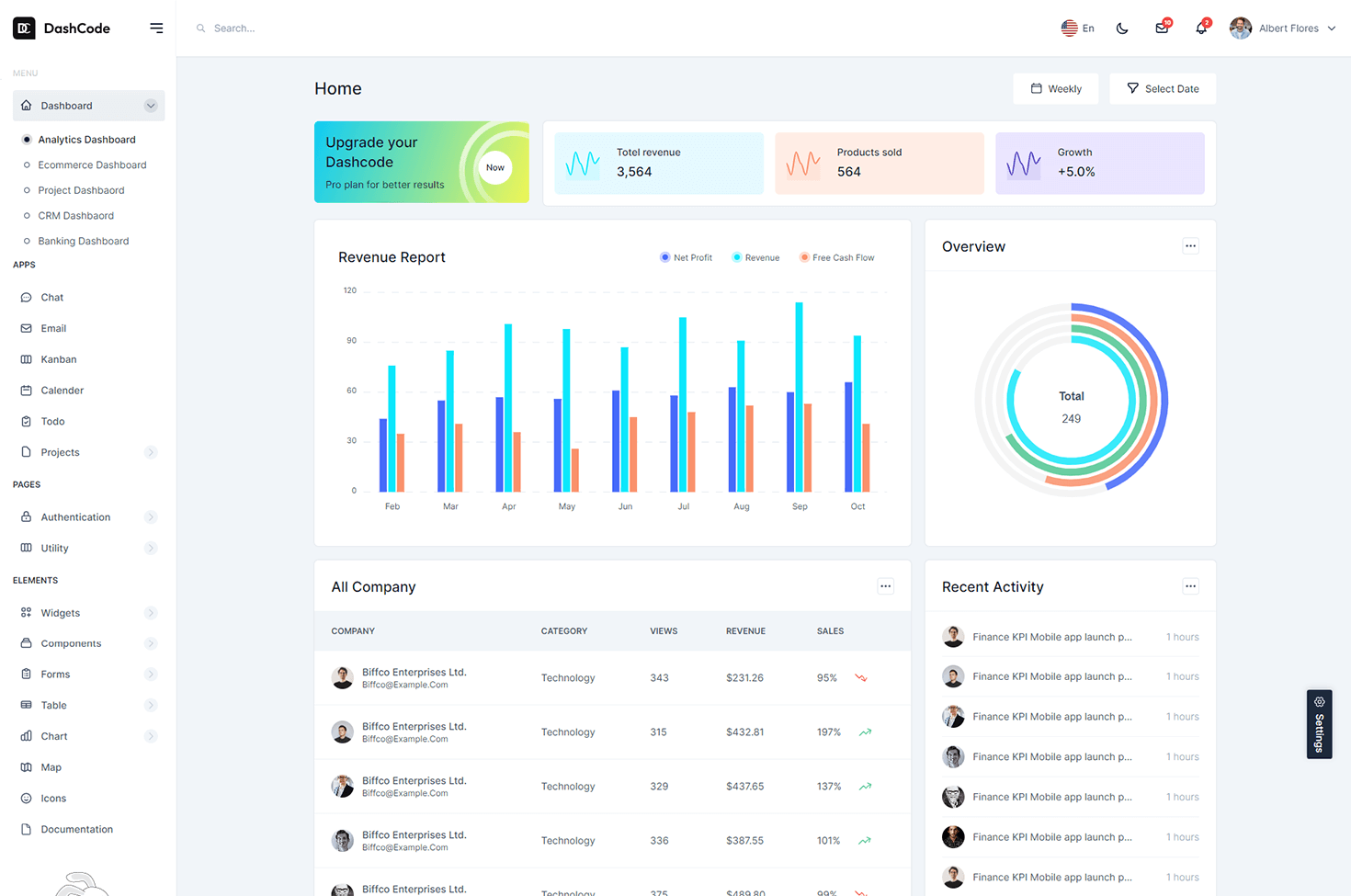Screen dimensions: 1351x896
Task: Click the Select Date button
Action: point(1163,89)
